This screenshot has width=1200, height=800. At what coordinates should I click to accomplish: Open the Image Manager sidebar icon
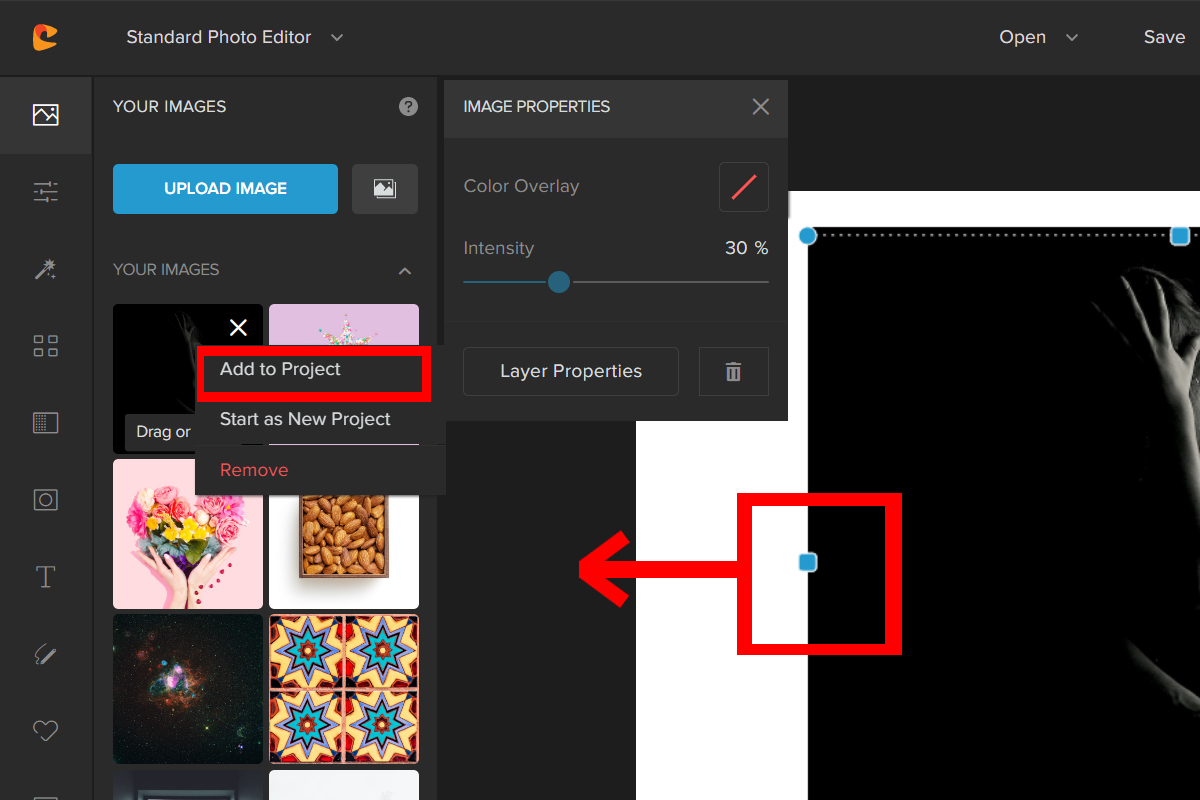click(x=45, y=115)
